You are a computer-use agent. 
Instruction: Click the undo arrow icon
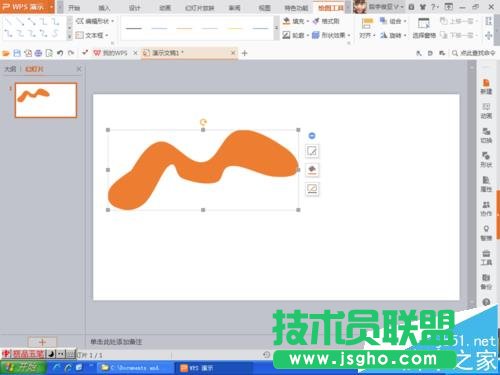point(60,53)
